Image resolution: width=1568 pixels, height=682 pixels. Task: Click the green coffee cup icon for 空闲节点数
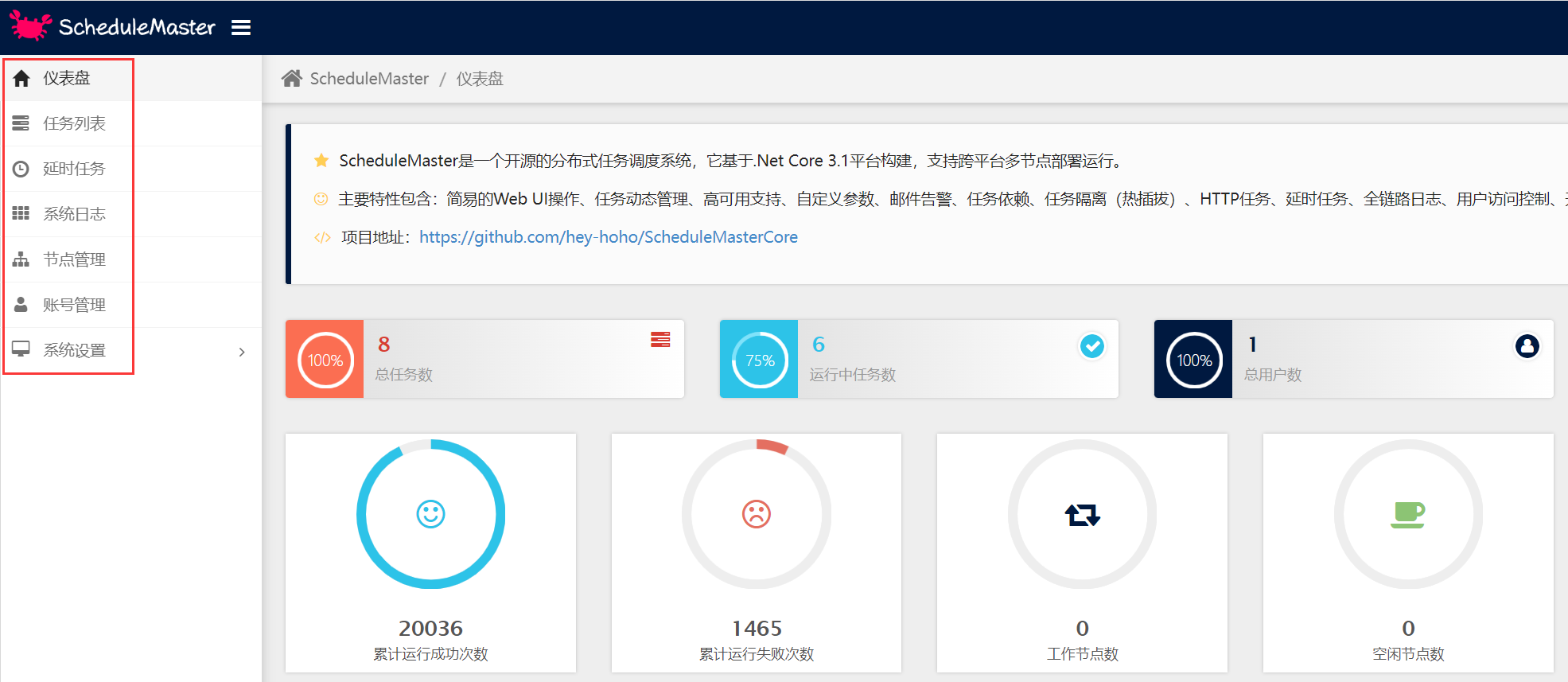1408,515
